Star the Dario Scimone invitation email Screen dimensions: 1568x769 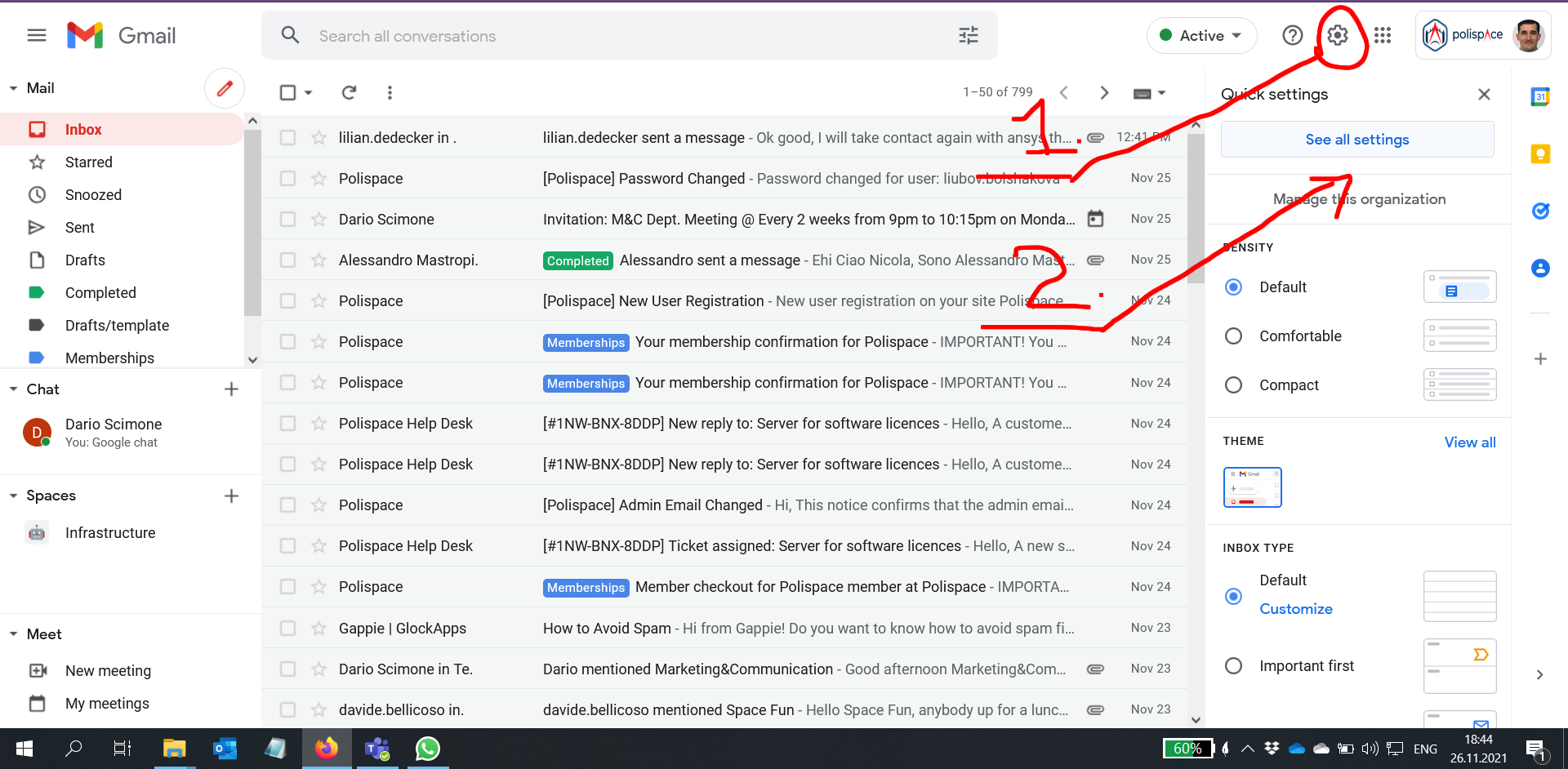tap(318, 219)
